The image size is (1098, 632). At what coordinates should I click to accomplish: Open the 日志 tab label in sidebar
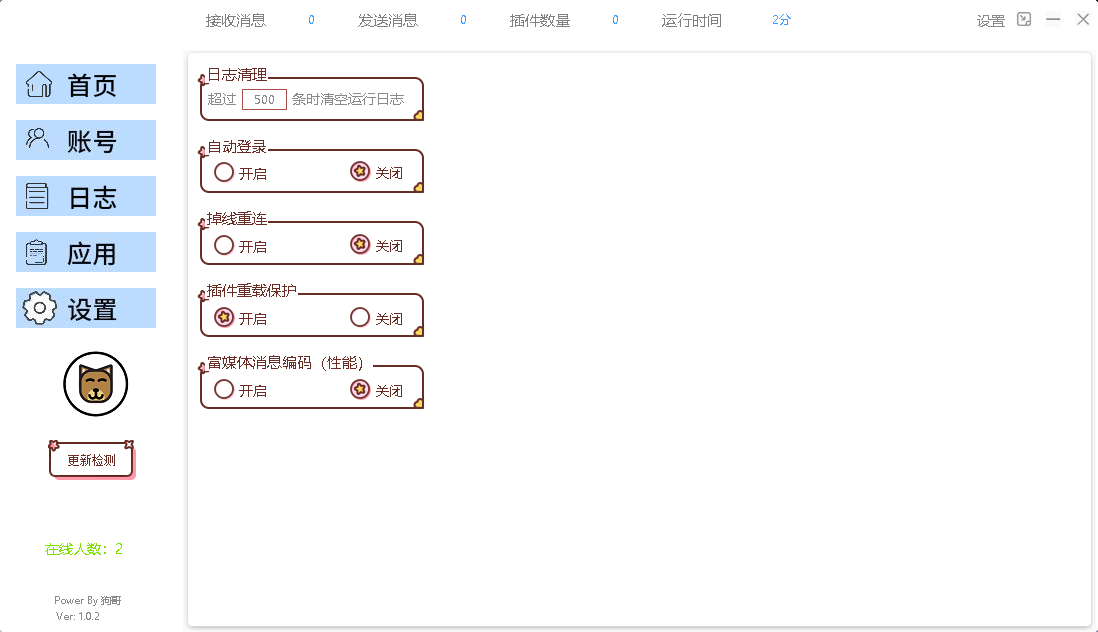[92, 197]
